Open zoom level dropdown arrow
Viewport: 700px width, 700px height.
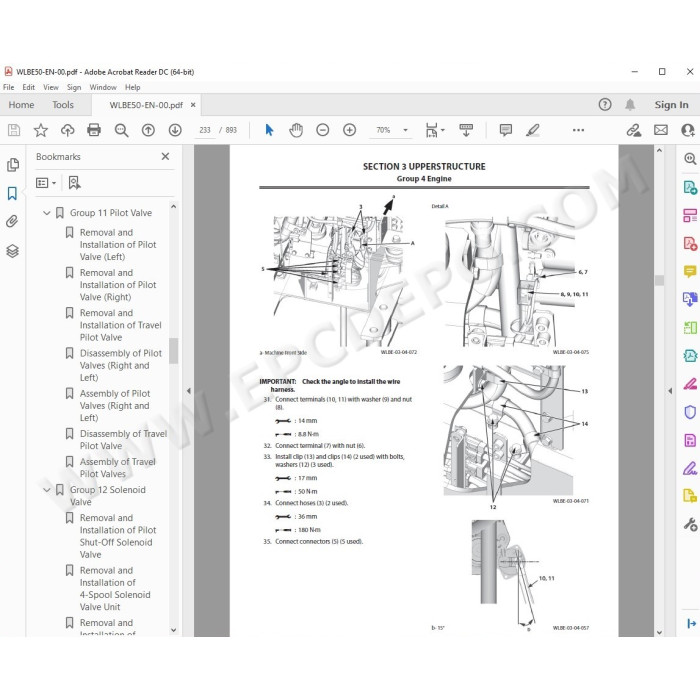coord(405,130)
